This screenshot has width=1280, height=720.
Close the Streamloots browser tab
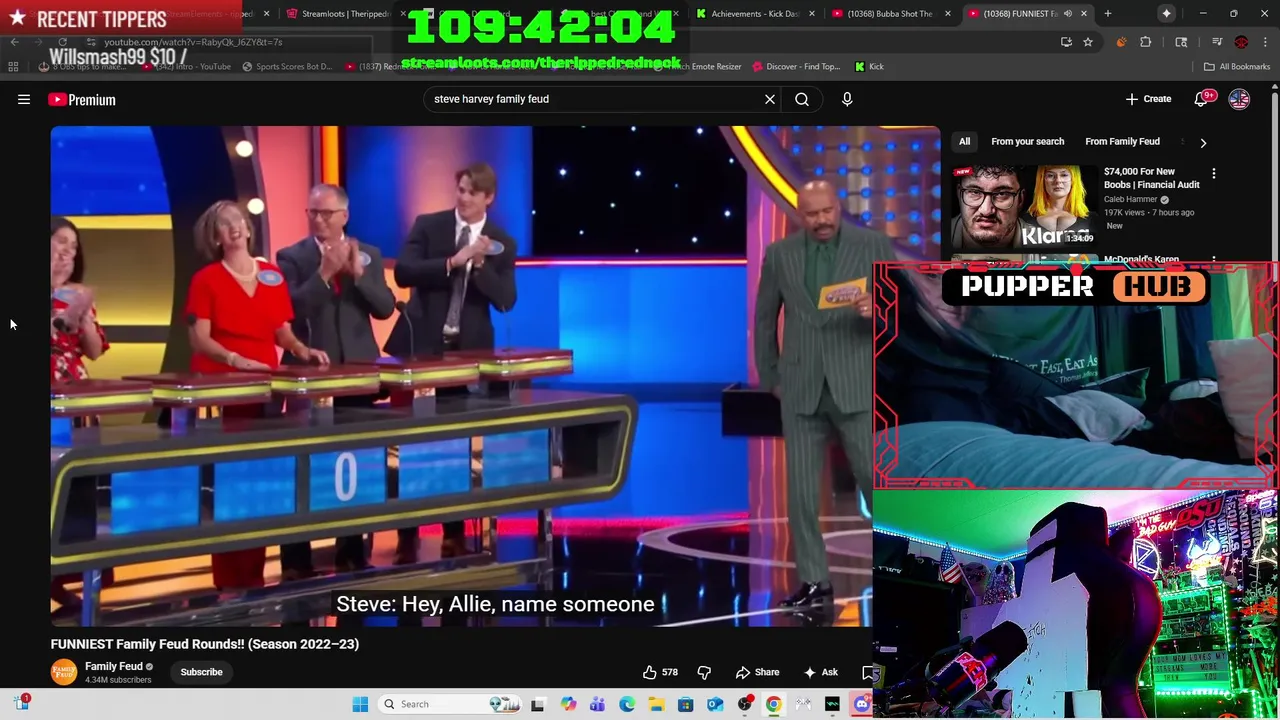tap(403, 14)
